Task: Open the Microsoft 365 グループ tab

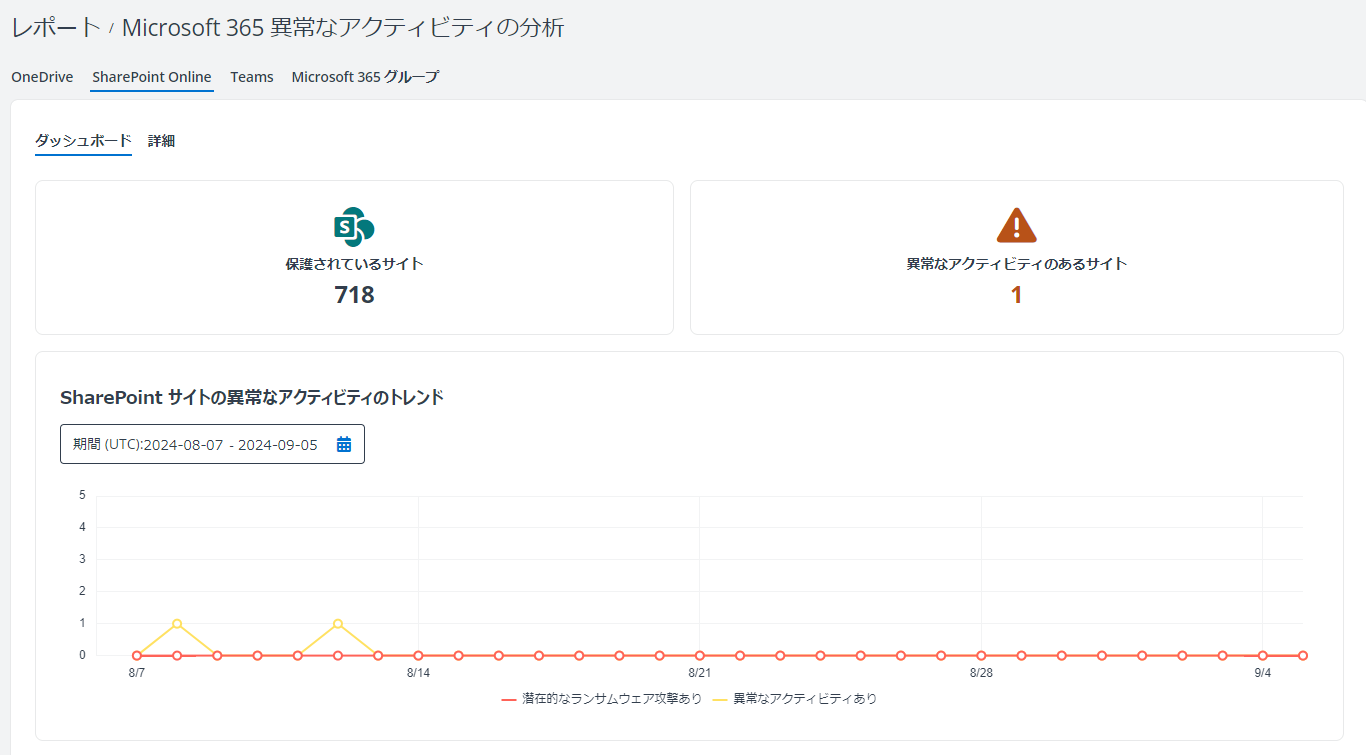Action: (365, 77)
